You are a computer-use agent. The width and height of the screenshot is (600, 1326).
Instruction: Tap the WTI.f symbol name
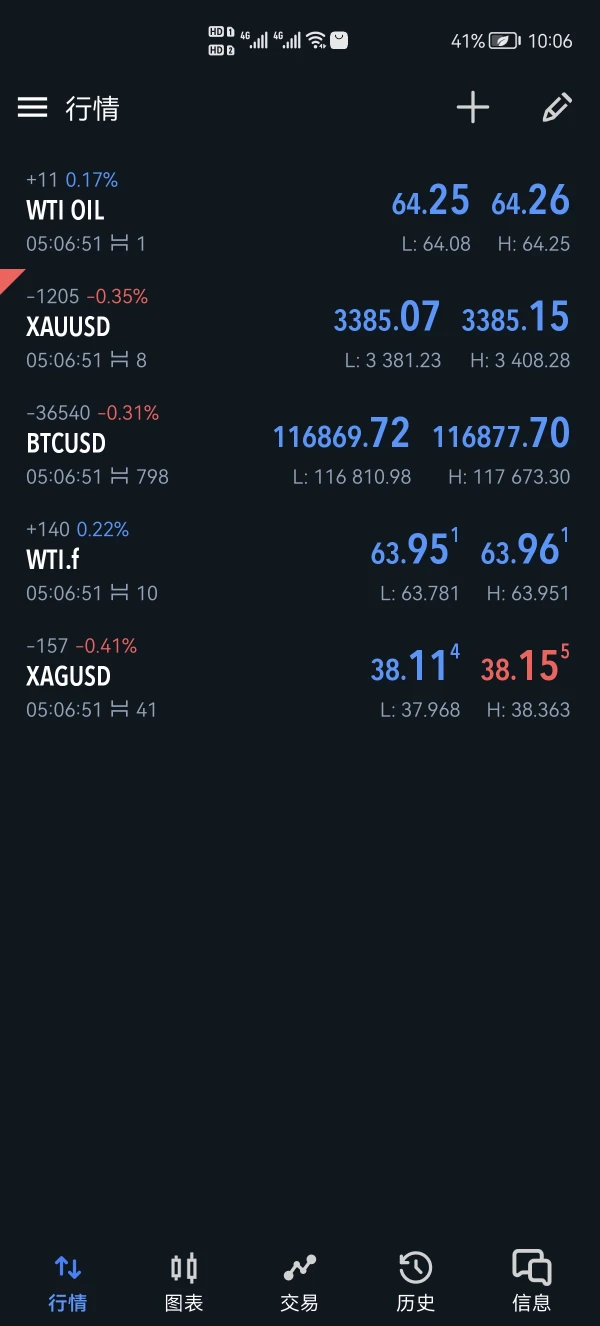[x=53, y=559]
